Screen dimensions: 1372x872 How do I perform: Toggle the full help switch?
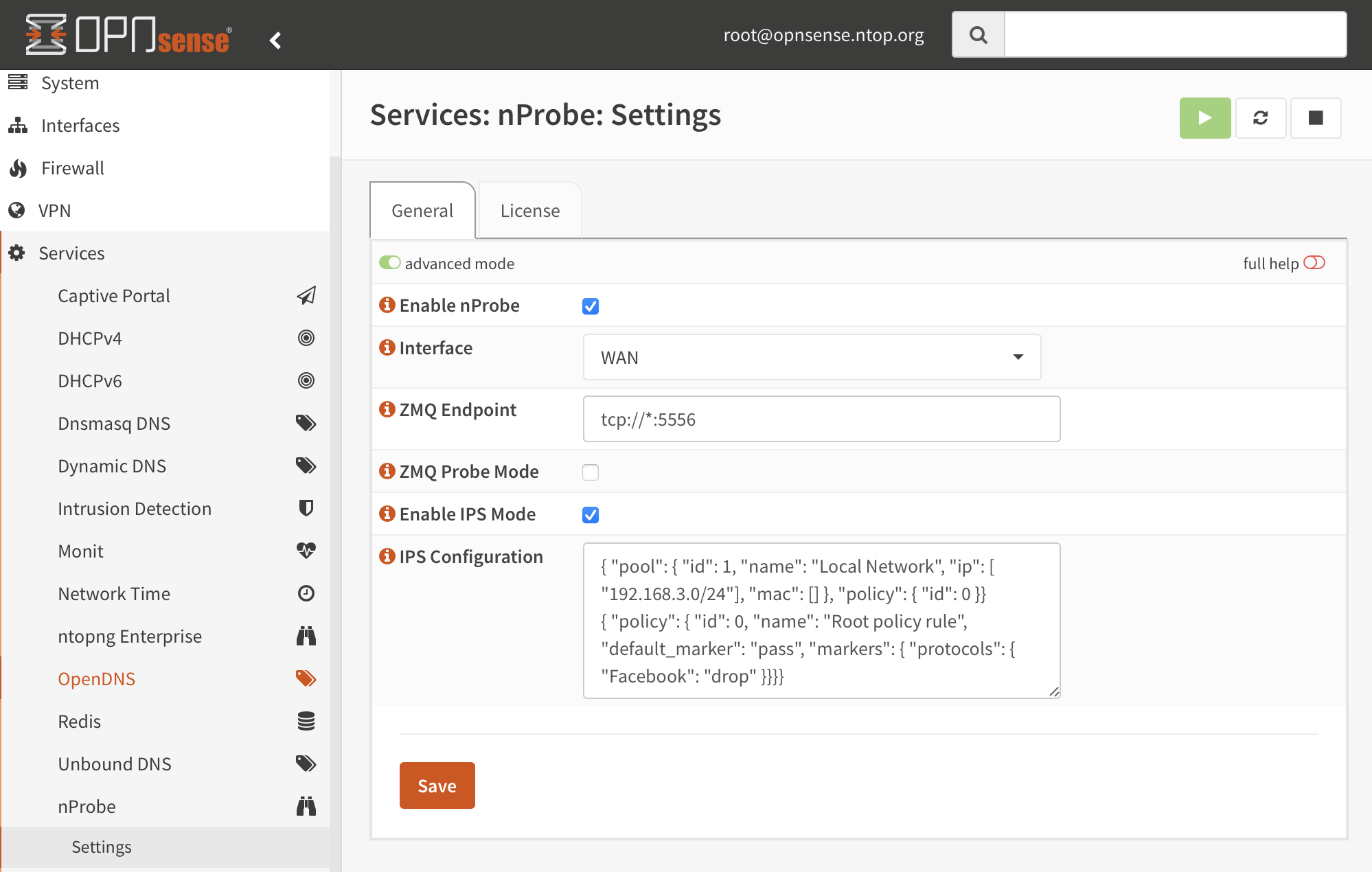(x=1314, y=262)
